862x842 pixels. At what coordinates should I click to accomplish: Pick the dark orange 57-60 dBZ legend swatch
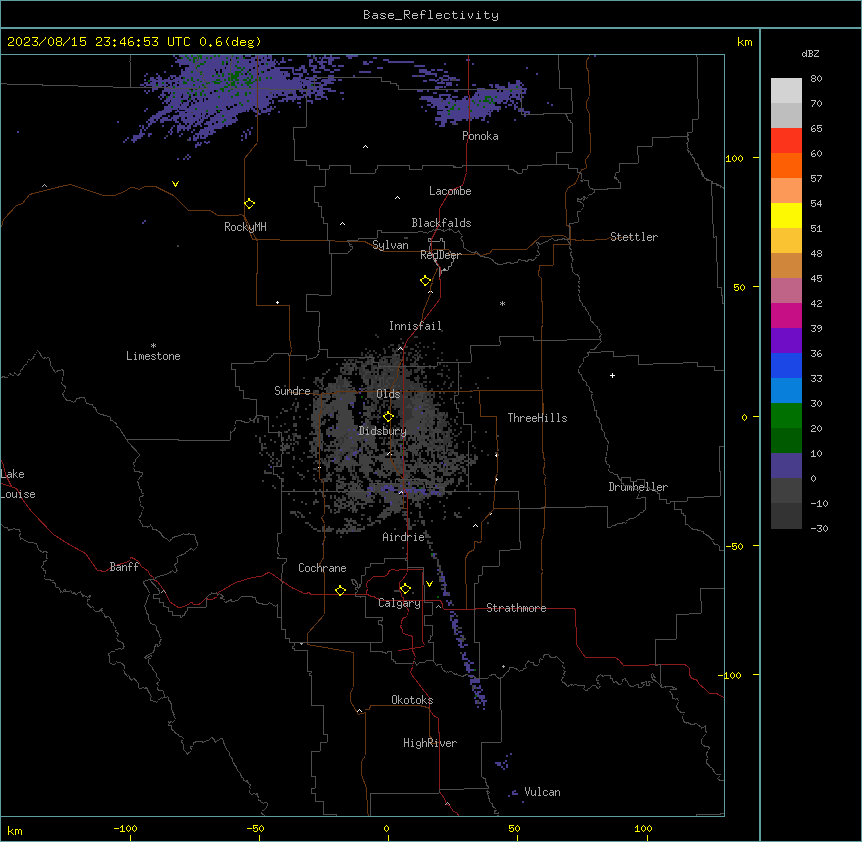(786, 165)
